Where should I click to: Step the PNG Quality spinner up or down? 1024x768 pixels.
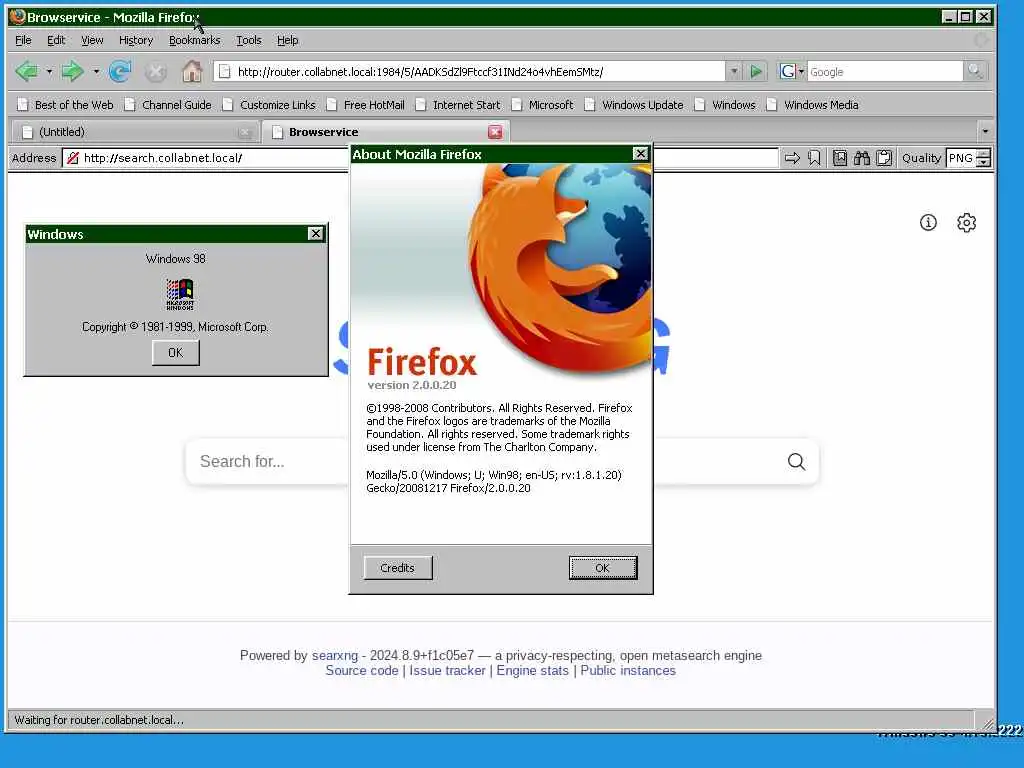click(x=984, y=158)
